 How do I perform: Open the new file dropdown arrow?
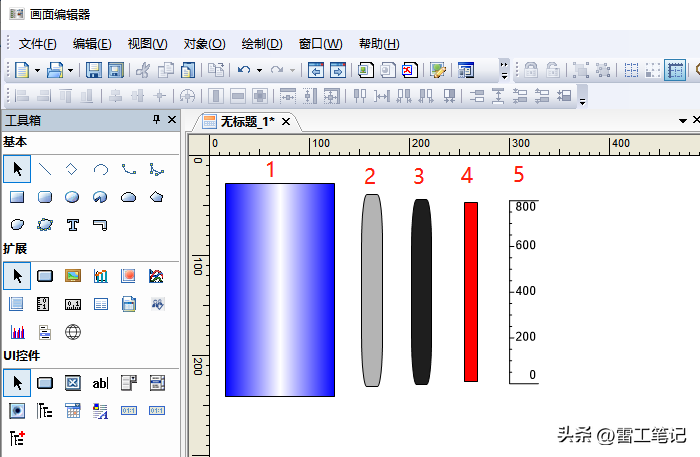click(37, 70)
